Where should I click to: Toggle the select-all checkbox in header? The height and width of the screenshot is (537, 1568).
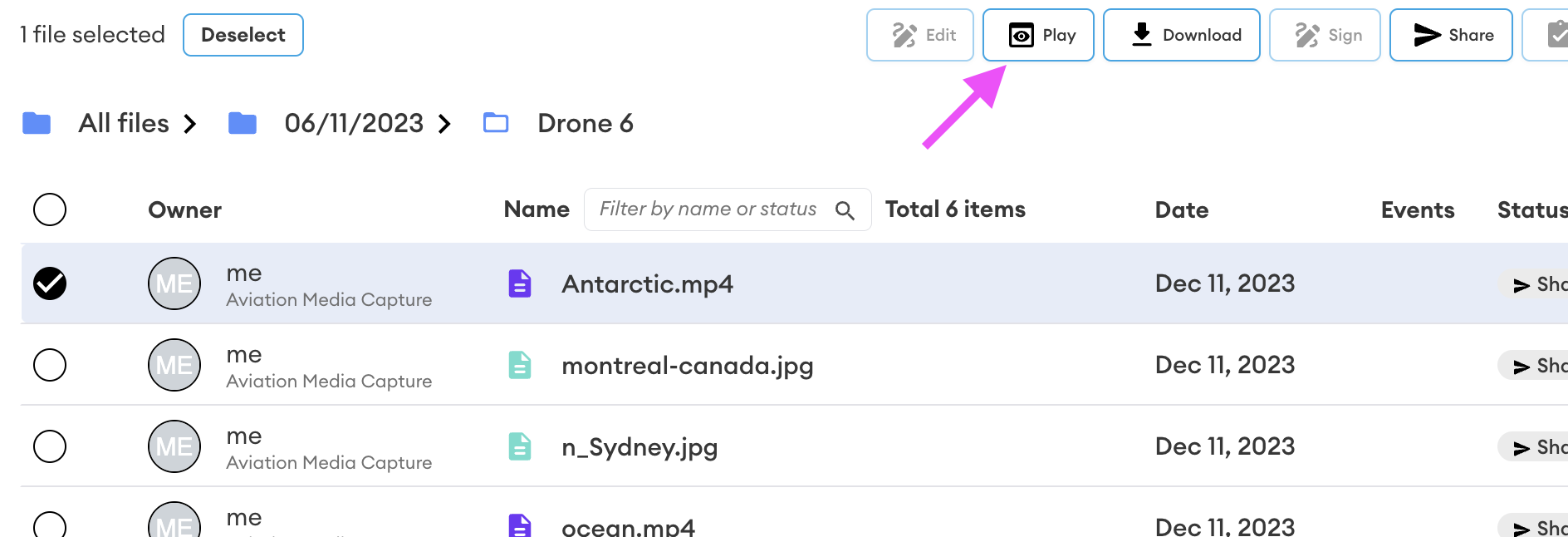tap(50, 209)
